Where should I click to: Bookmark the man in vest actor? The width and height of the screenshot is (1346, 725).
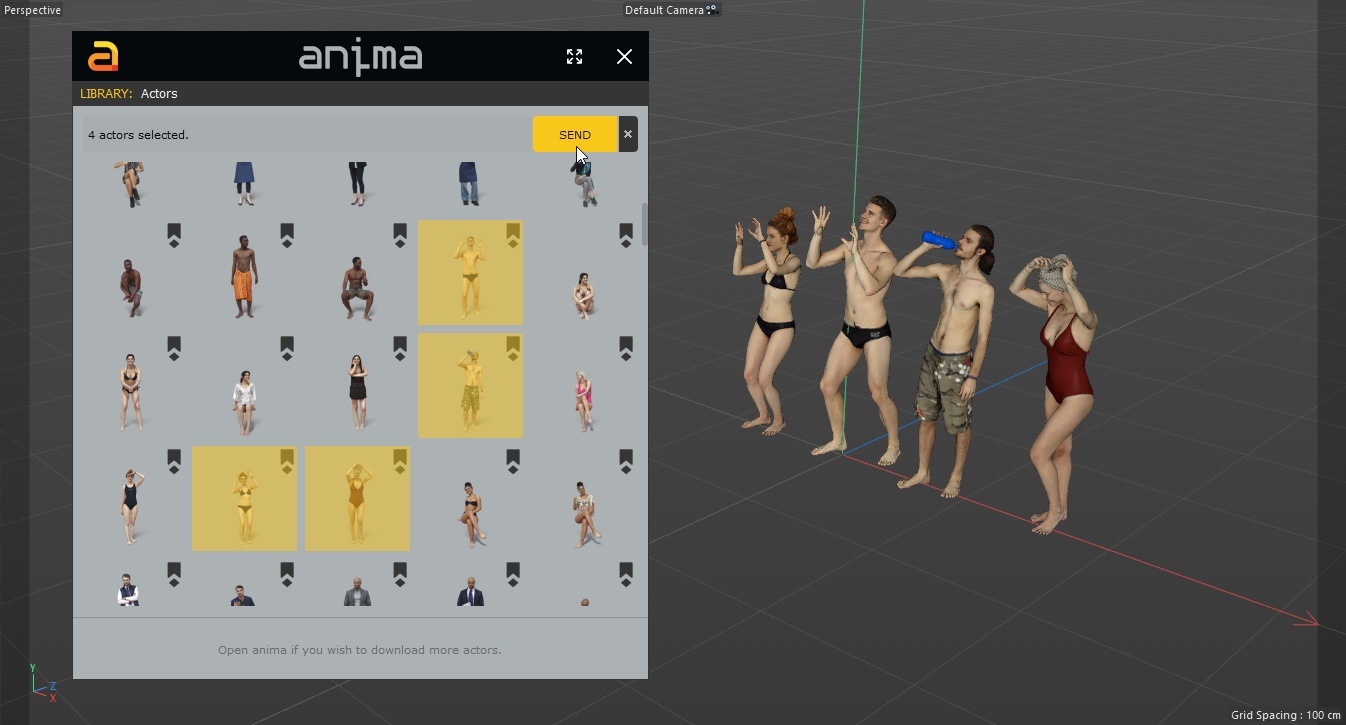[x=173, y=574]
